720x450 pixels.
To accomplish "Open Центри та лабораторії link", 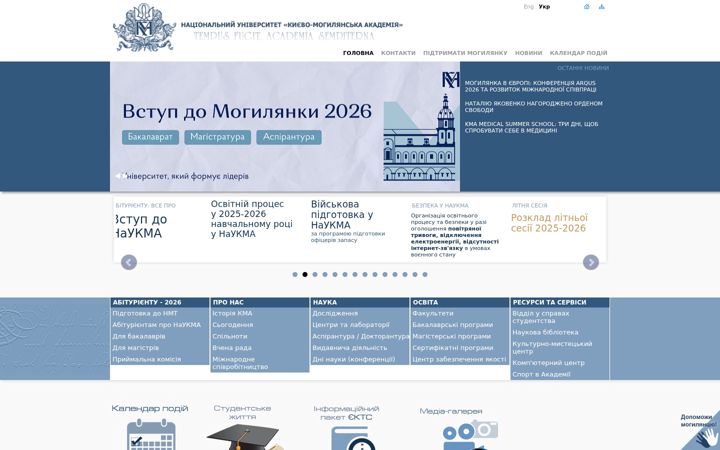I will tap(351, 325).
